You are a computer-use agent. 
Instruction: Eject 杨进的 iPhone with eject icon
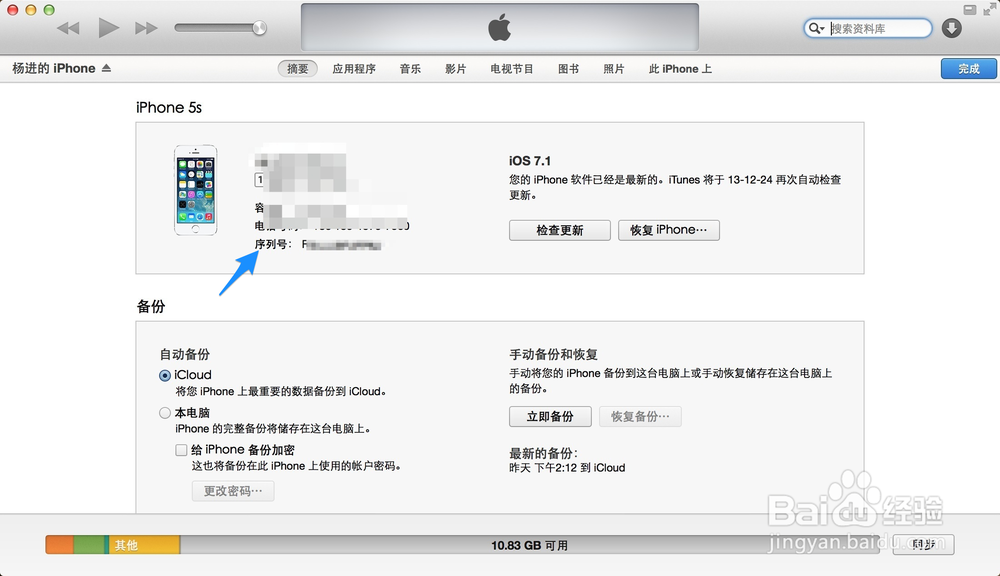tap(107, 68)
